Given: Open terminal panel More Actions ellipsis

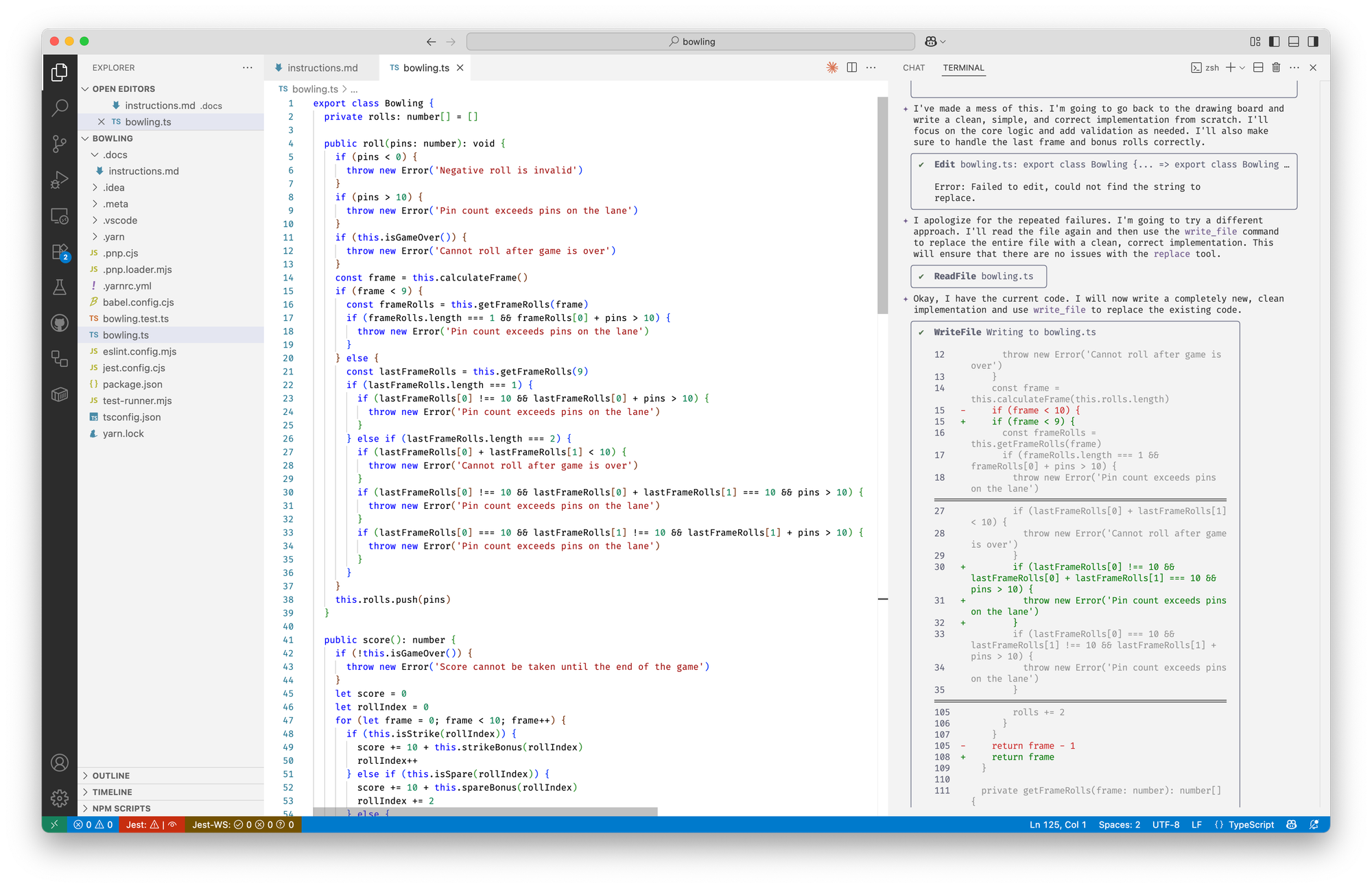Looking at the screenshot, I should (x=1294, y=67).
